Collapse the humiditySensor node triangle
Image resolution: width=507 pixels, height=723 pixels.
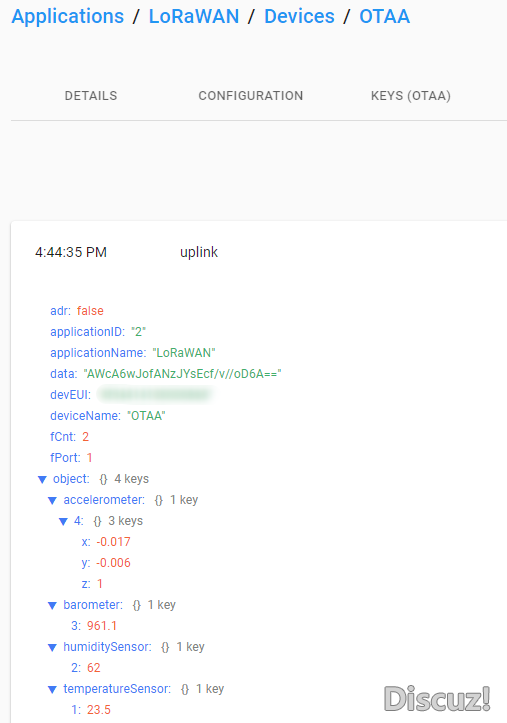pyautogui.click(x=53, y=647)
